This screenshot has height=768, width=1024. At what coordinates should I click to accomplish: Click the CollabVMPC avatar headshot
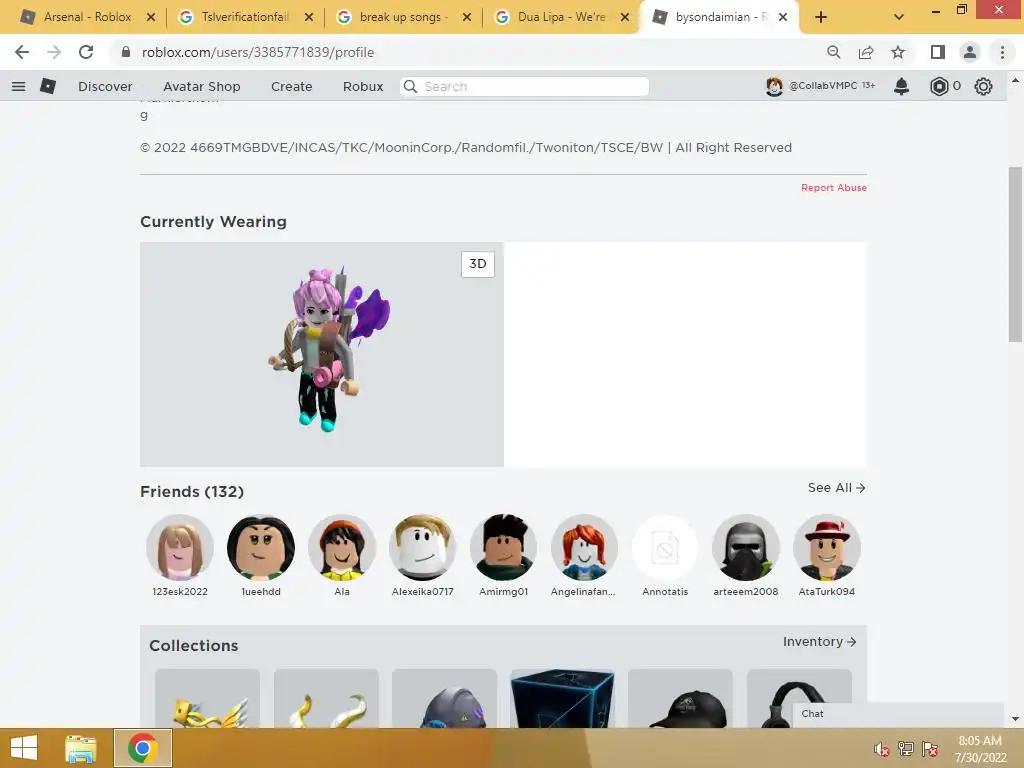[x=774, y=86]
